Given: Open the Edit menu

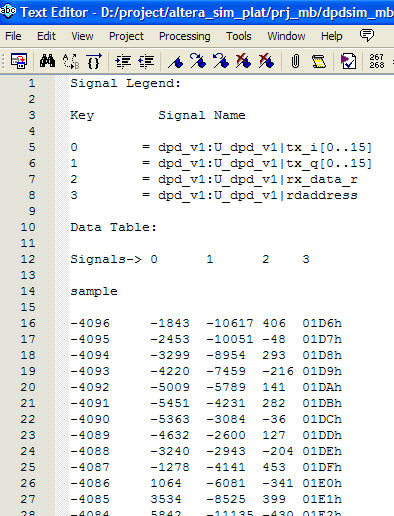Looking at the screenshot, I should tap(46, 36).
